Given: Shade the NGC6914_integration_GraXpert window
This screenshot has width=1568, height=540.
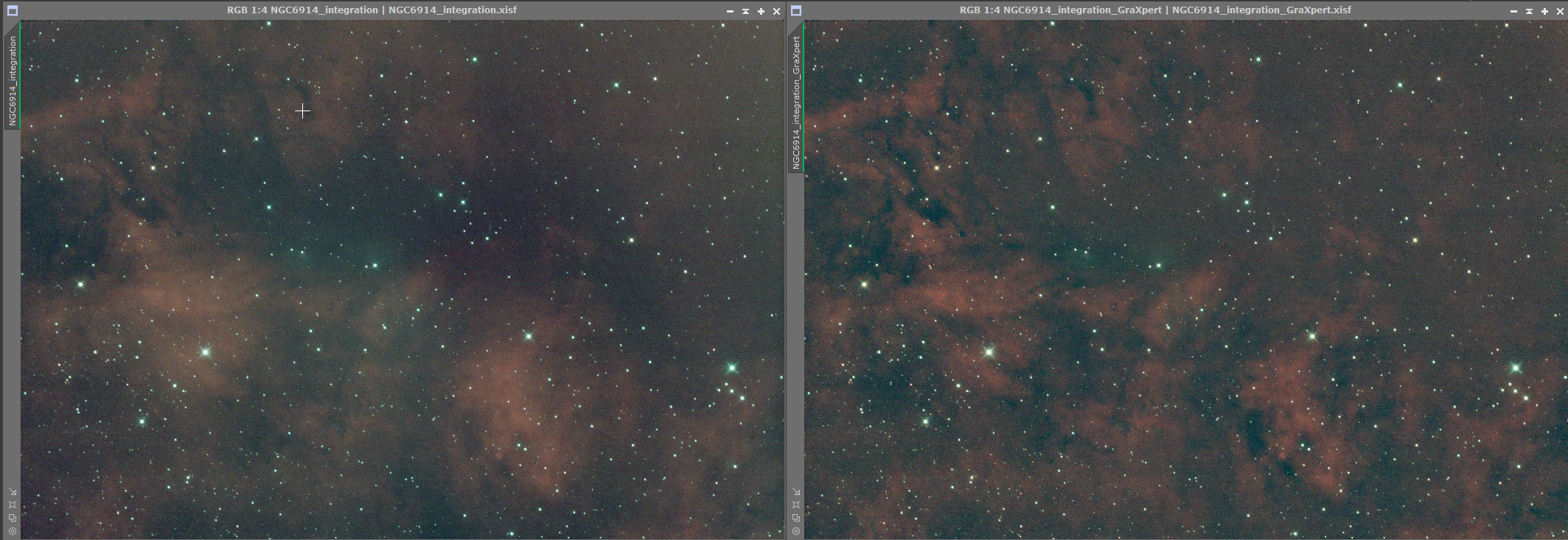Looking at the screenshot, I should [x=1529, y=11].
